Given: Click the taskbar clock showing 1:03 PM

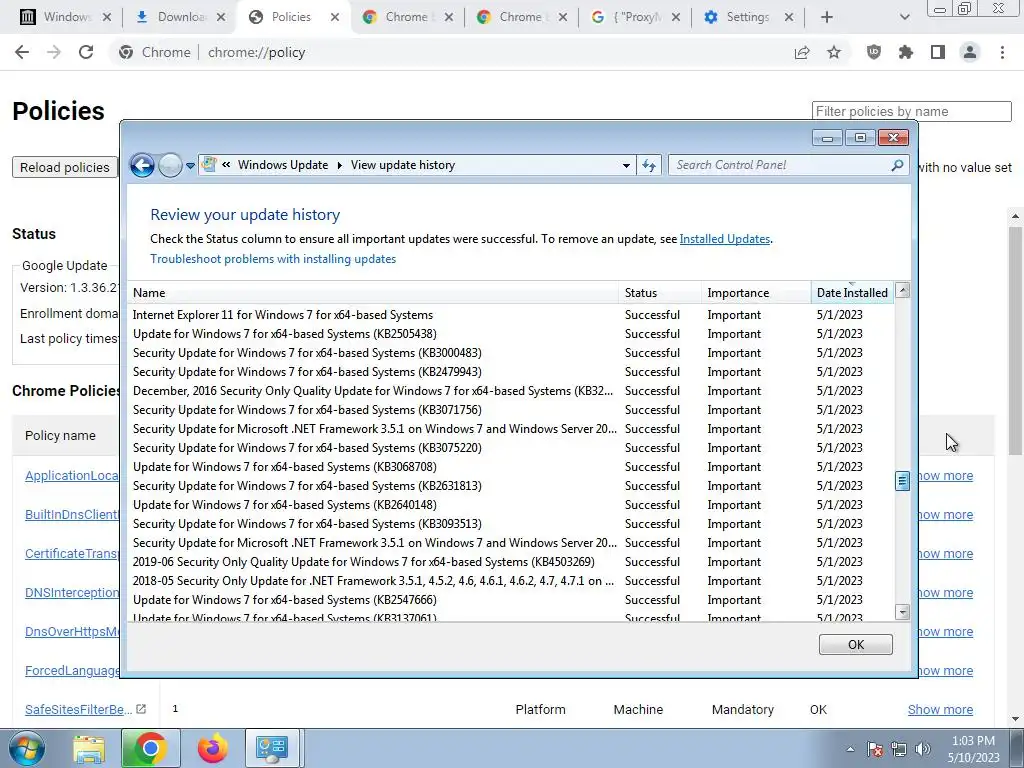Looking at the screenshot, I should click(x=973, y=749).
